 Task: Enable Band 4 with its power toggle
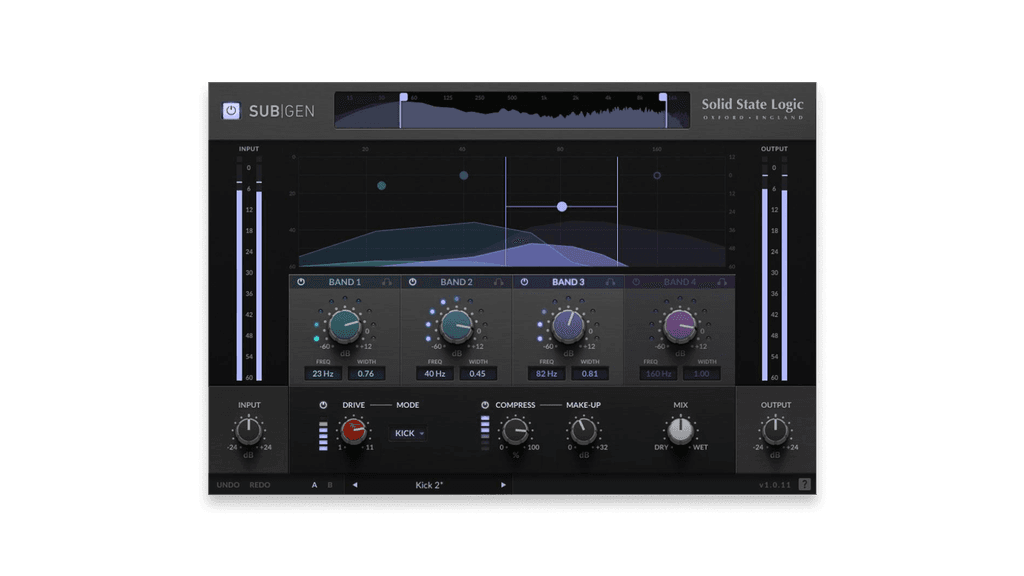[638, 282]
